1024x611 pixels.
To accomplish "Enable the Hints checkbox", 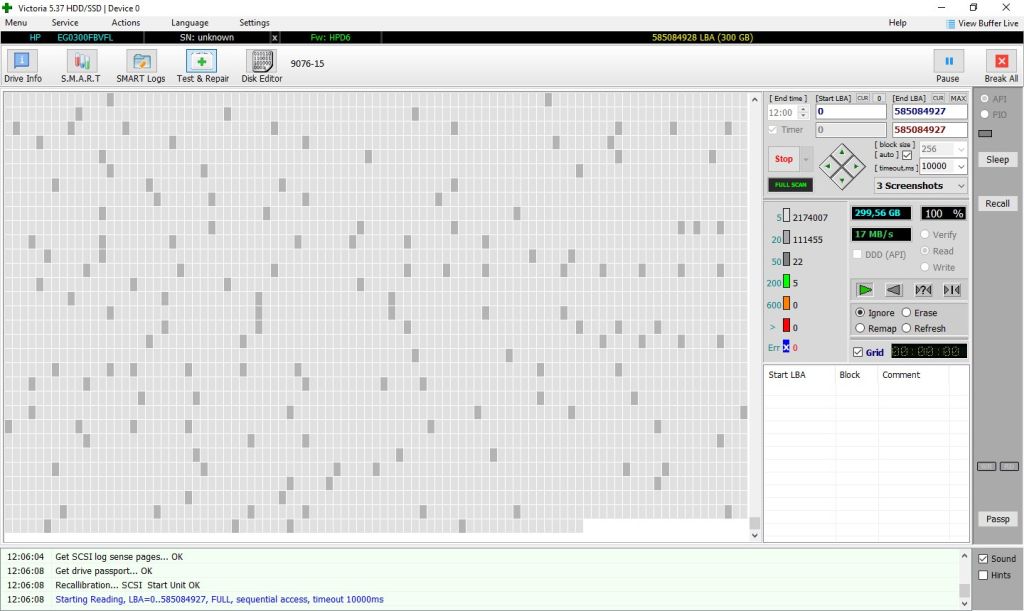I will (x=983, y=575).
